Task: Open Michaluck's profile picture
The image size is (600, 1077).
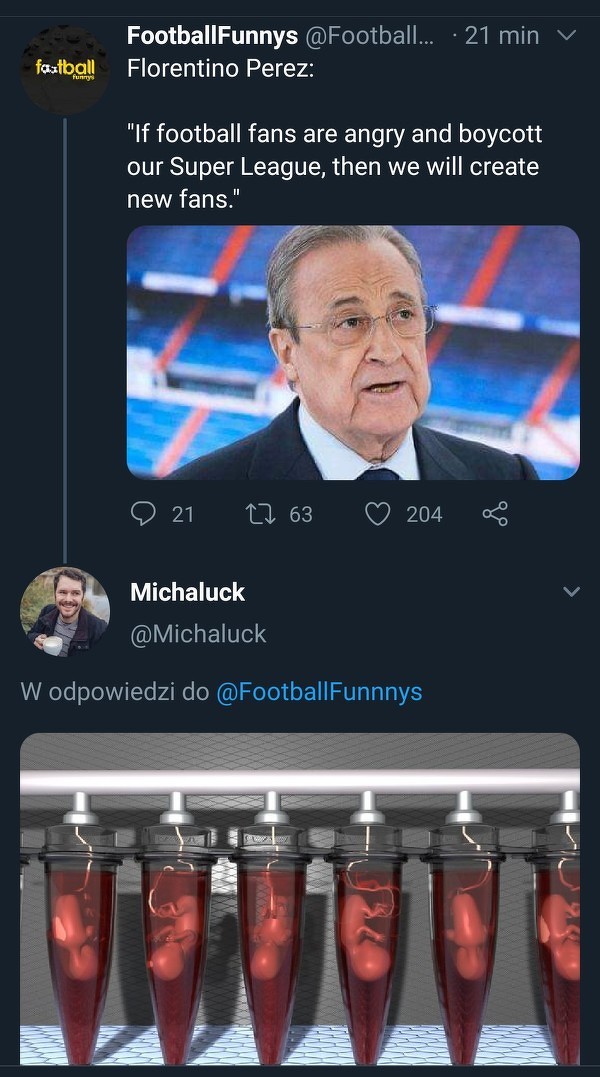Action: [x=65, y=612]
